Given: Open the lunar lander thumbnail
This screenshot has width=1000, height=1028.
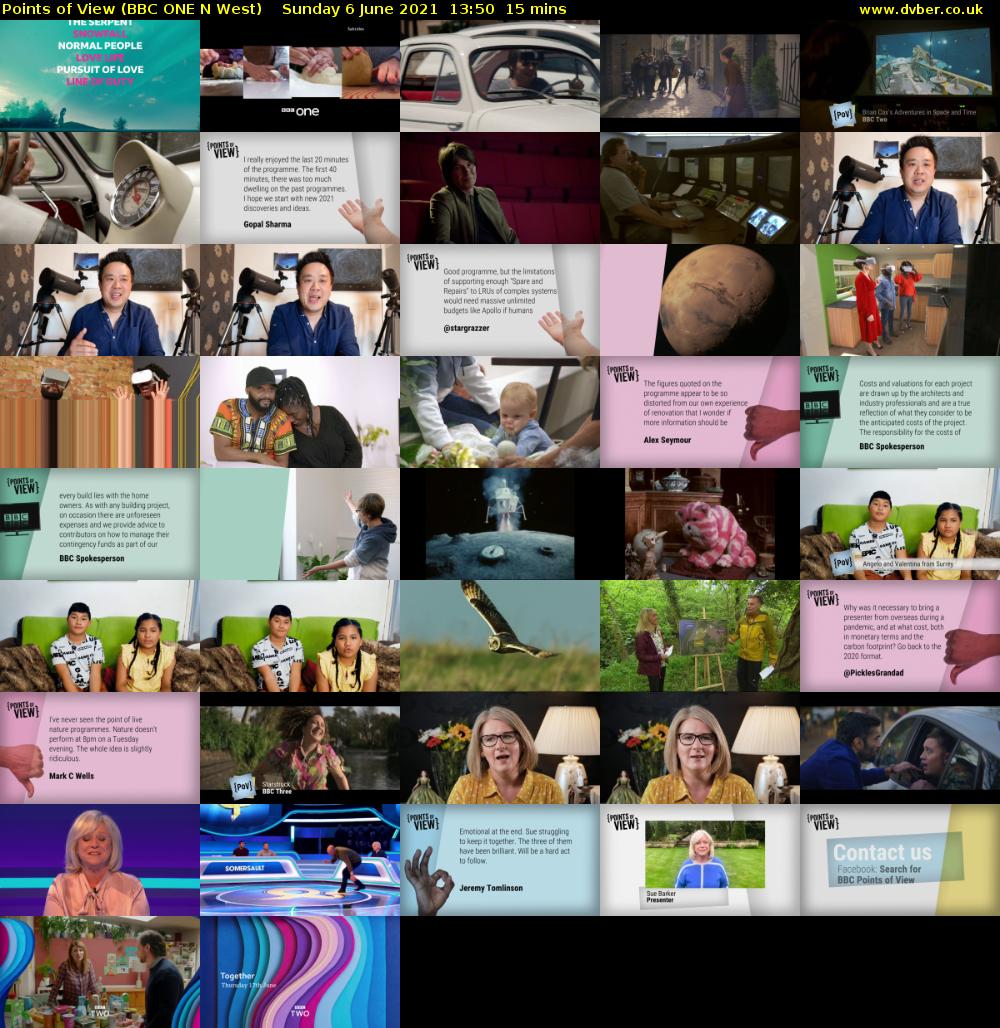Looking at the screenshot, I should [500, 524].
